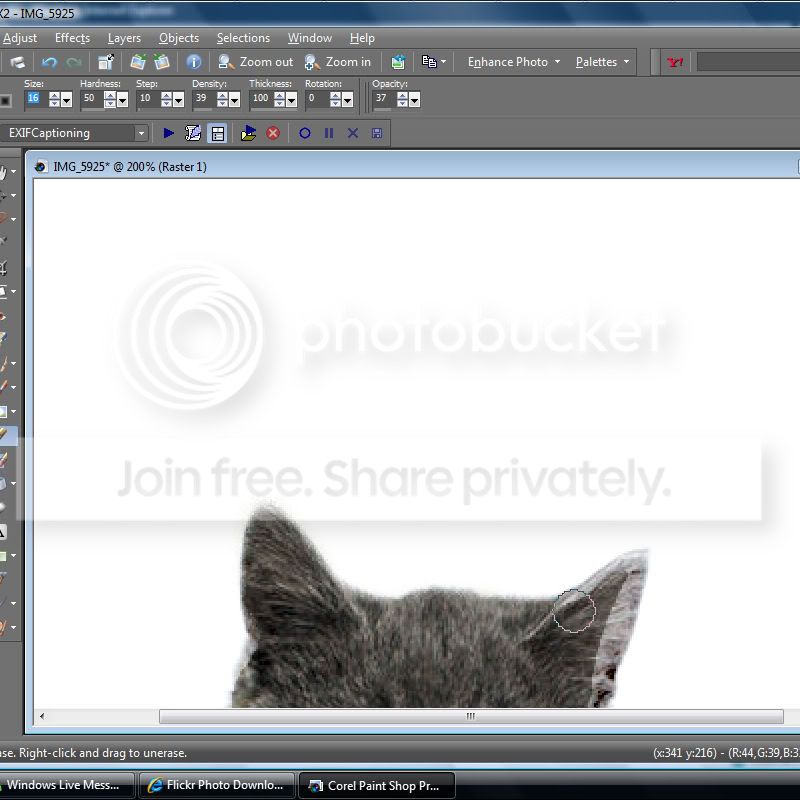Select the Pan hand tool
Viewport: 800px width, 800px height.
3,172
